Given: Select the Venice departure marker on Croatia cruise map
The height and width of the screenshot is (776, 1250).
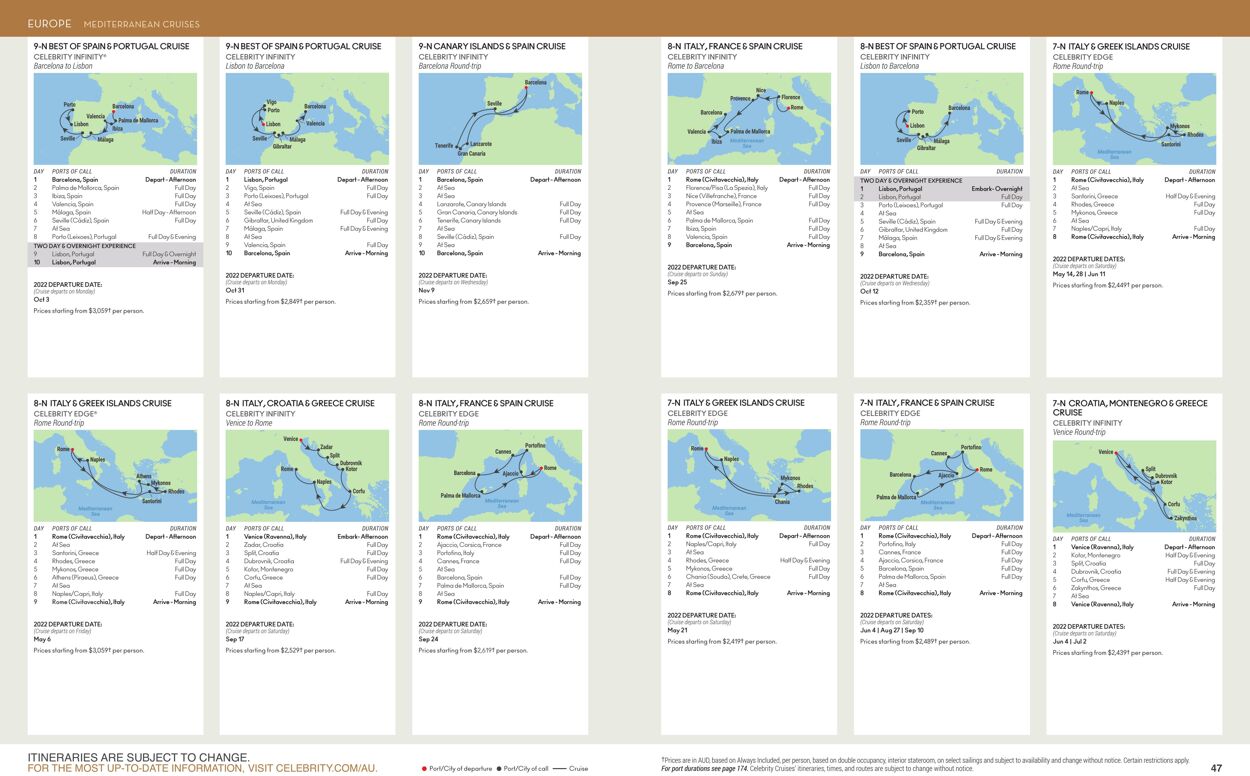Looking at the screenshot, I should coord(1116,453).
